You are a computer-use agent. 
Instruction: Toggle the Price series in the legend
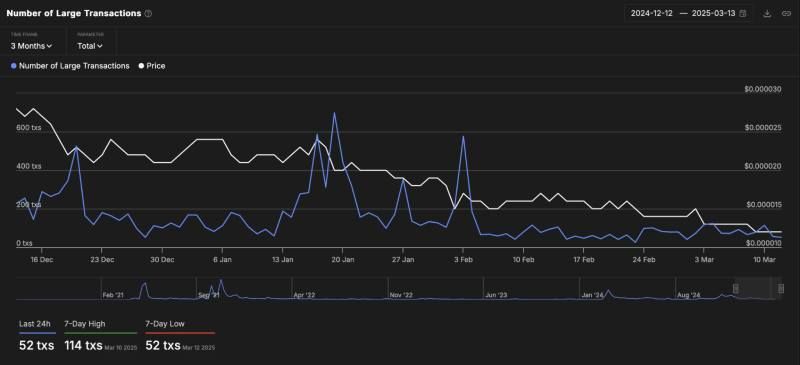[152, 66]
